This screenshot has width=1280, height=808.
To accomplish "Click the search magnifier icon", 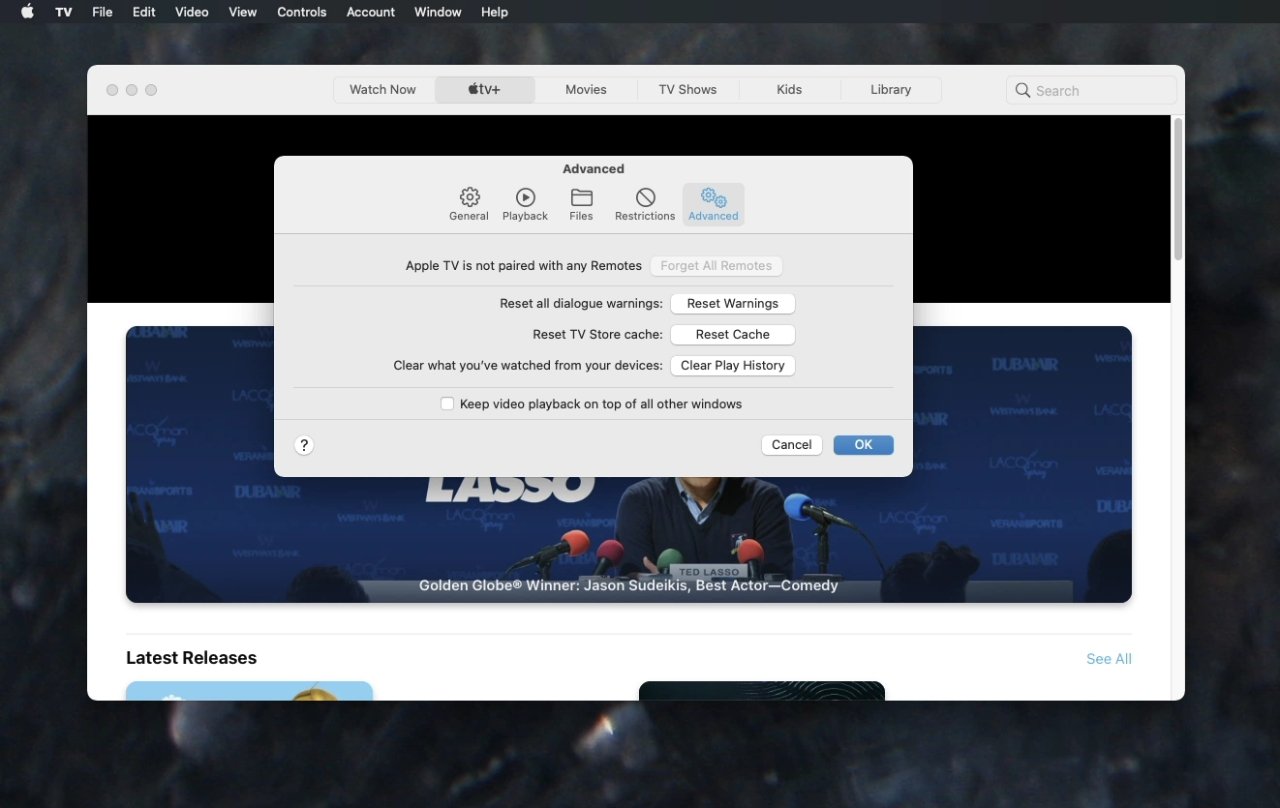I will click(1022, 90).
